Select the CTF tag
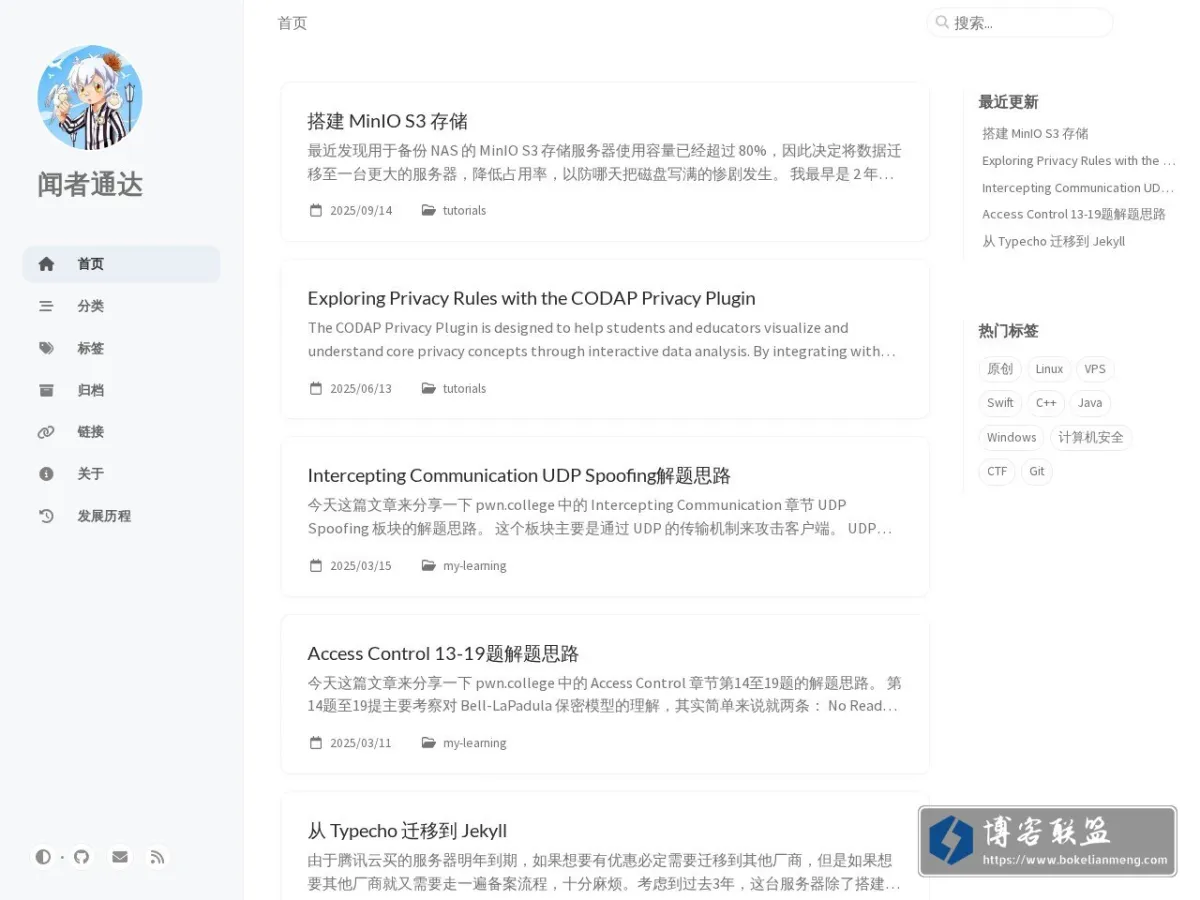Viewport: 1200px width, 900px height. pos(997,471)
